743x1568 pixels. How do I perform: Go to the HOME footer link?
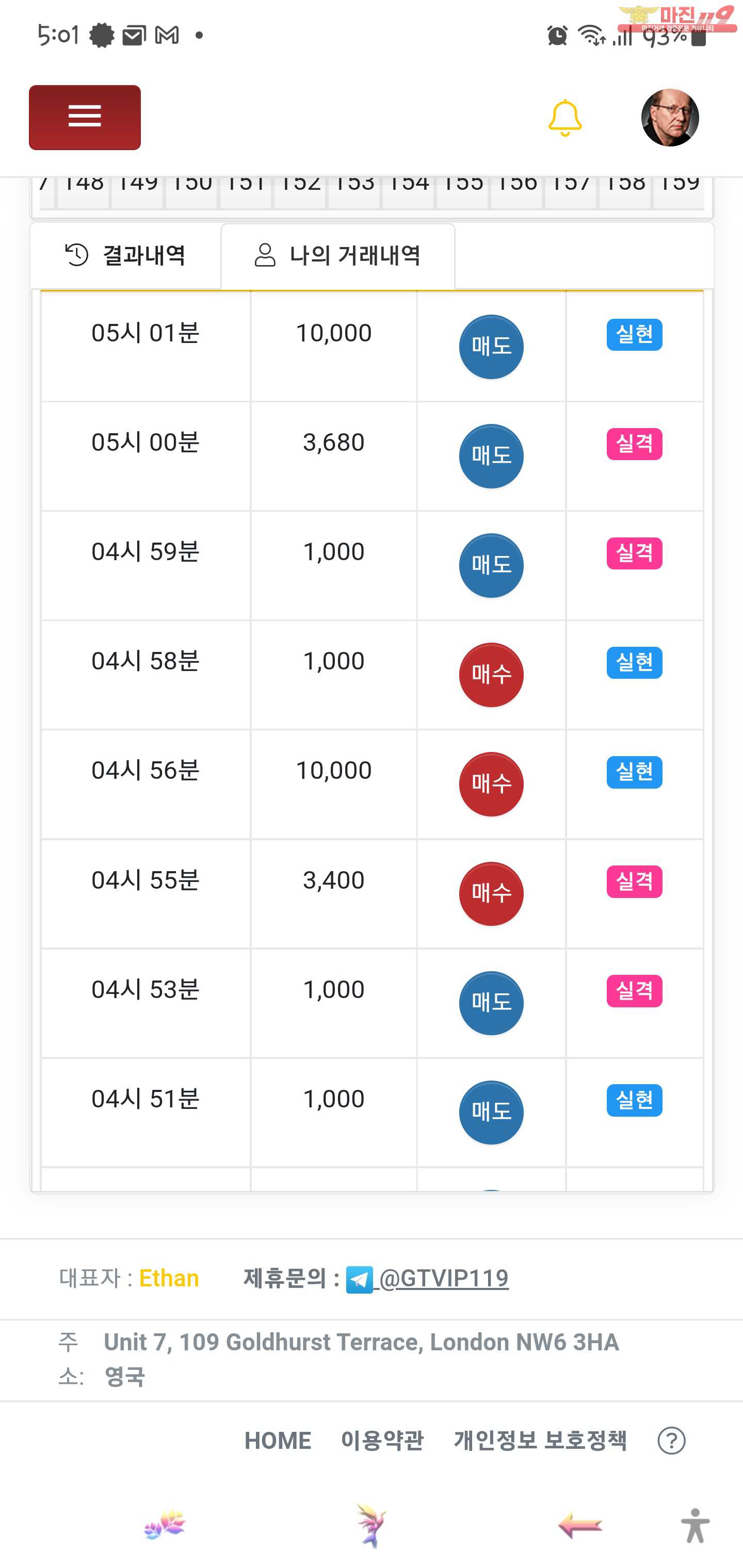pyautogui.click(x=278, y=1440)
